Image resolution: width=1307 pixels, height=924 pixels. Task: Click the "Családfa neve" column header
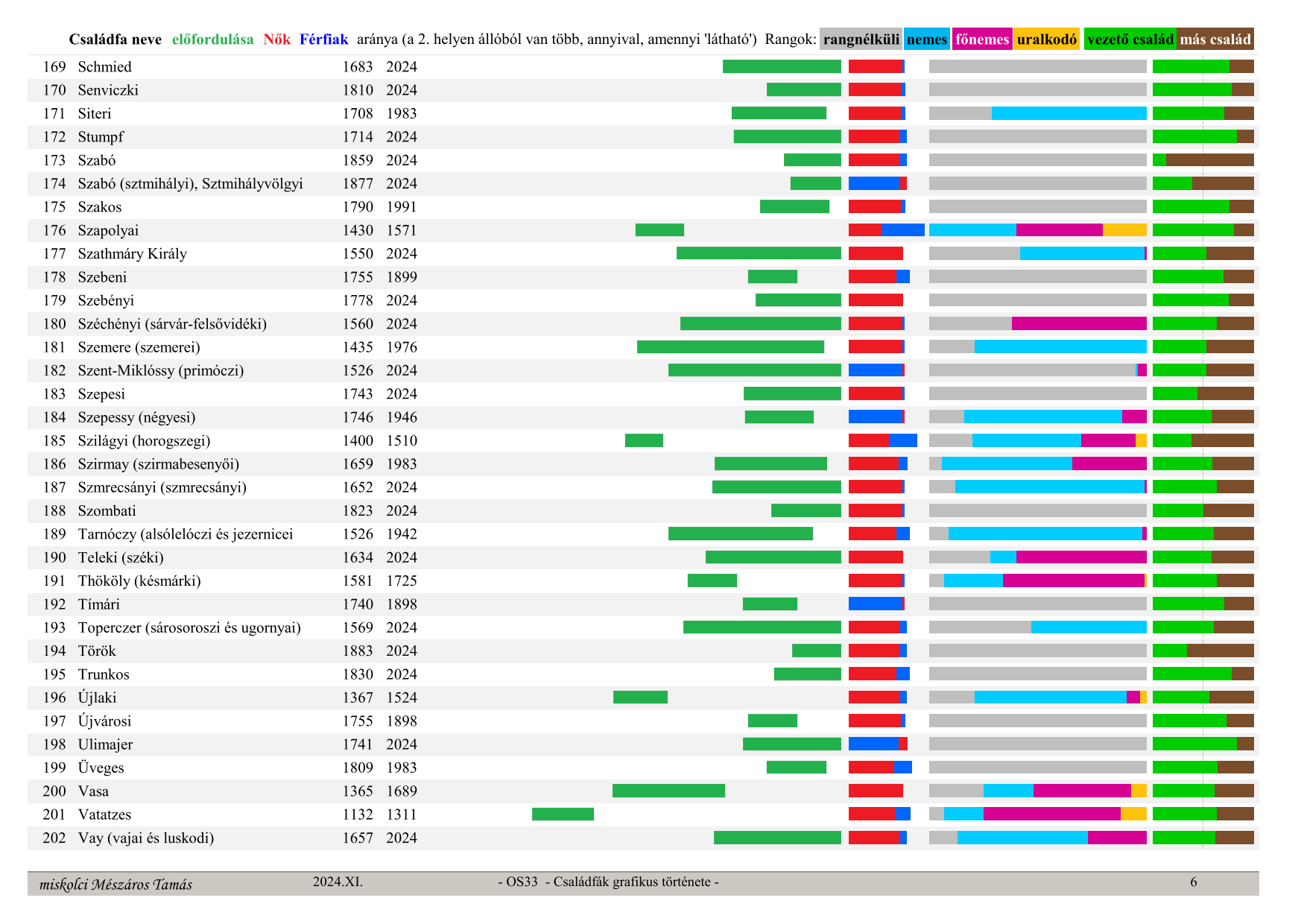pyautogui.click(x=115, y=39)
